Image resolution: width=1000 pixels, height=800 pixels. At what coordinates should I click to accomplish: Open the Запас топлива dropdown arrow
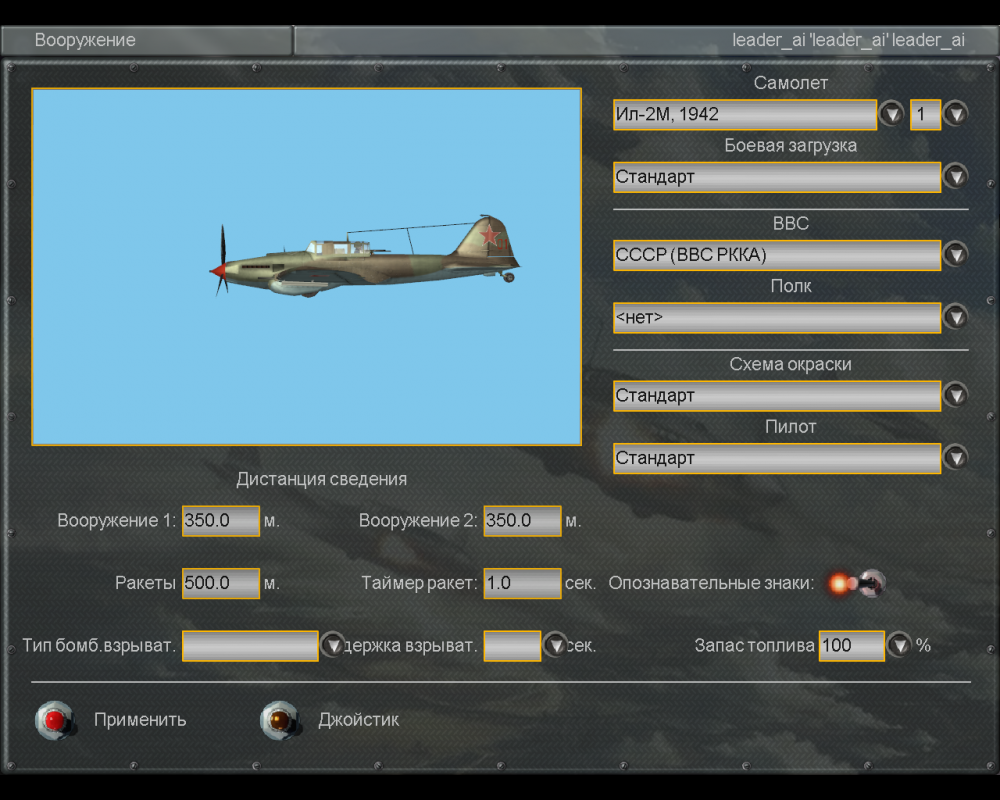[x=899, y=646]
